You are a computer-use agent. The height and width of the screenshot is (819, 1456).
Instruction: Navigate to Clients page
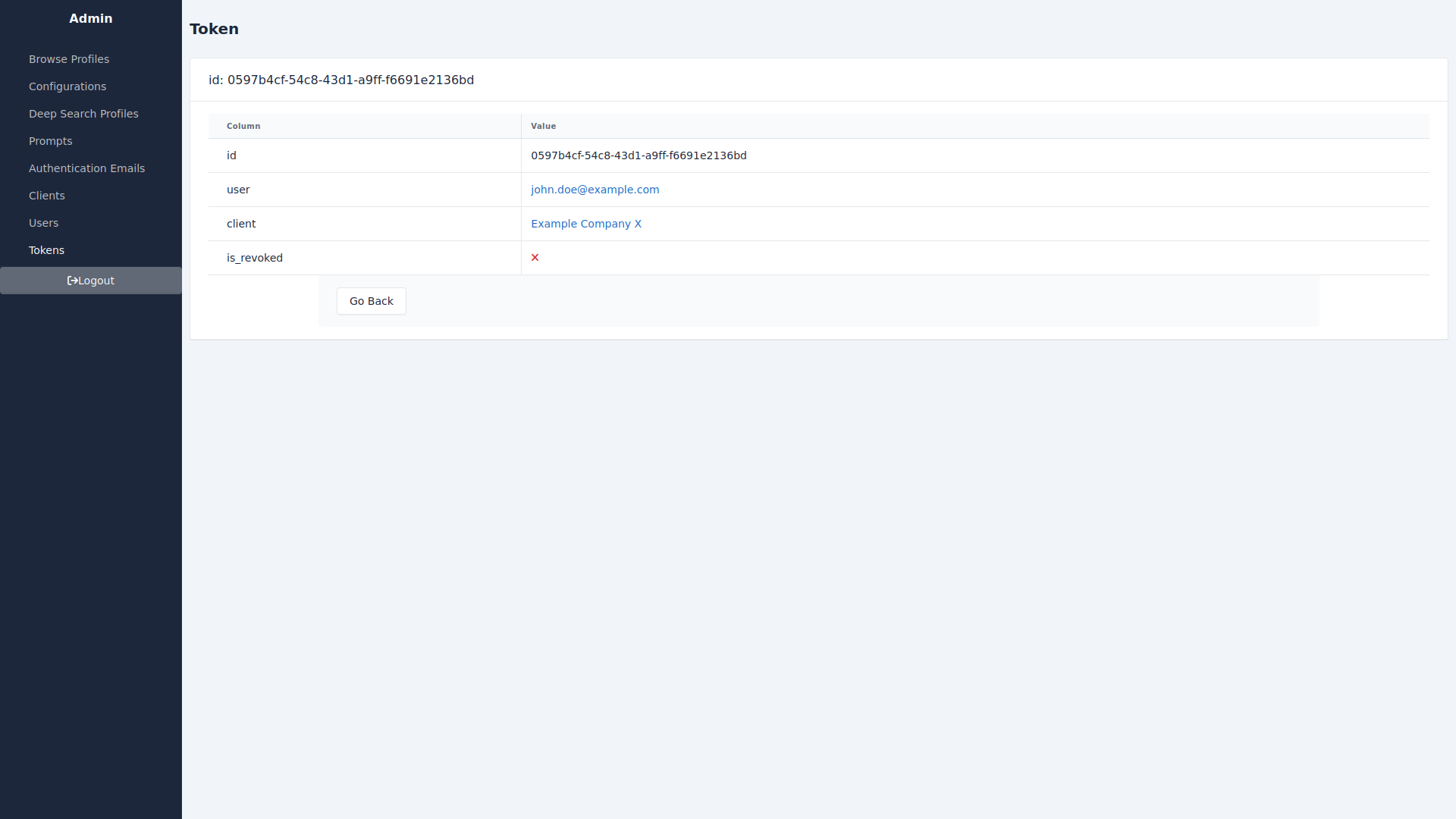tap(47, 196)
